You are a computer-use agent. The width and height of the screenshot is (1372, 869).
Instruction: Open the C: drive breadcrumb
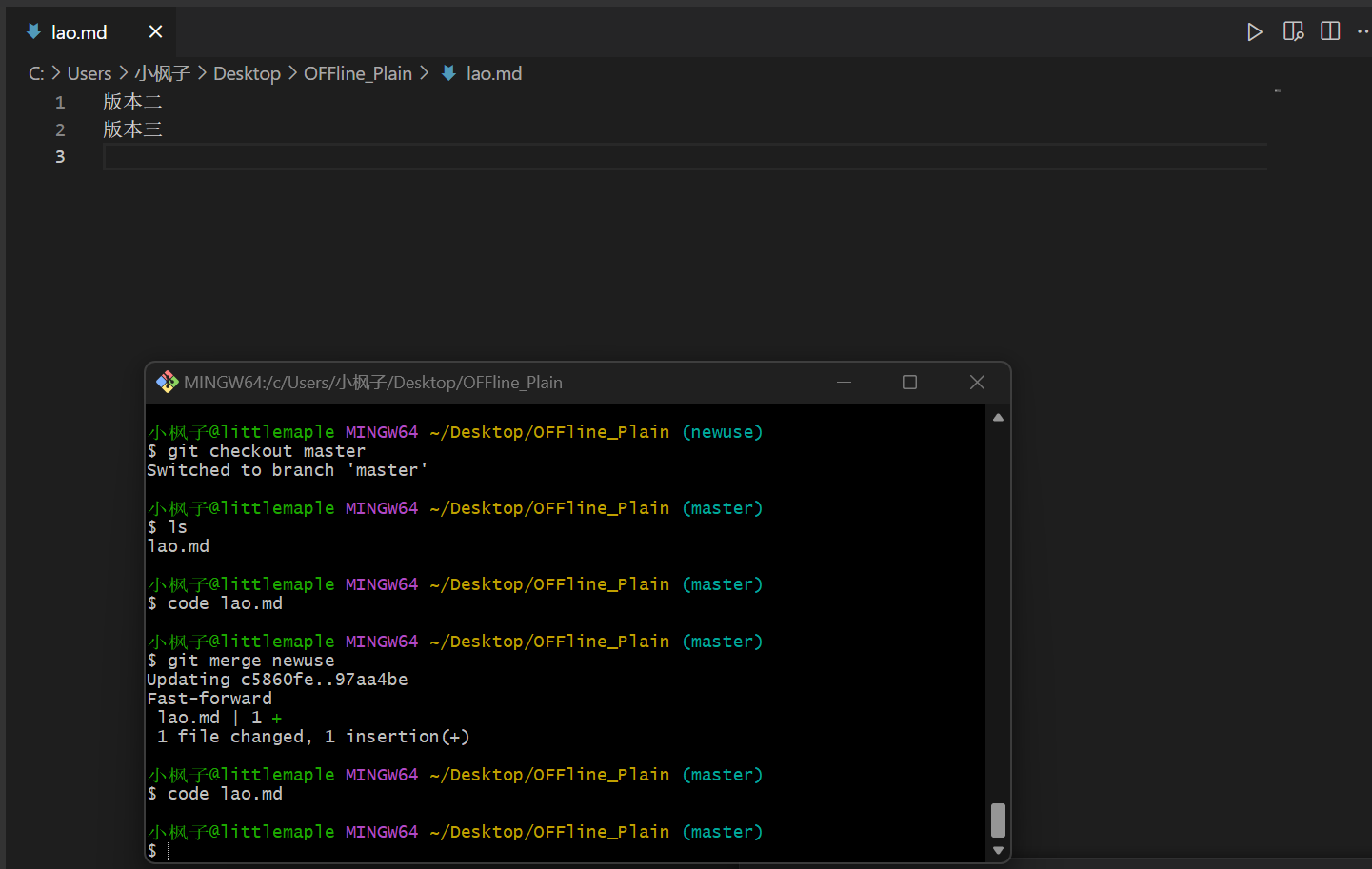click(x=36, y=73)
